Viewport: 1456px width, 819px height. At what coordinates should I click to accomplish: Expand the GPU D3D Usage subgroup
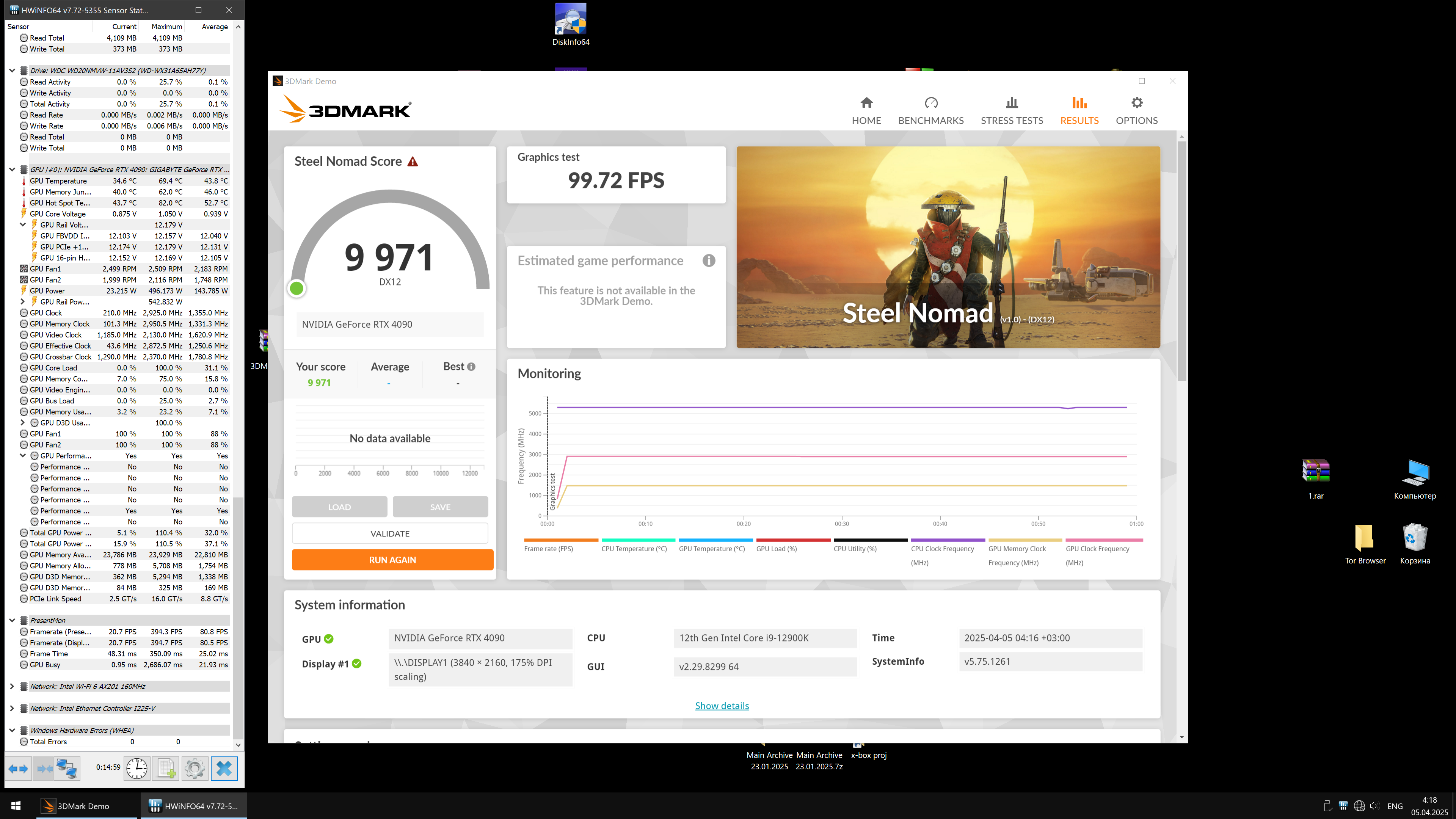tap(23, 423)
